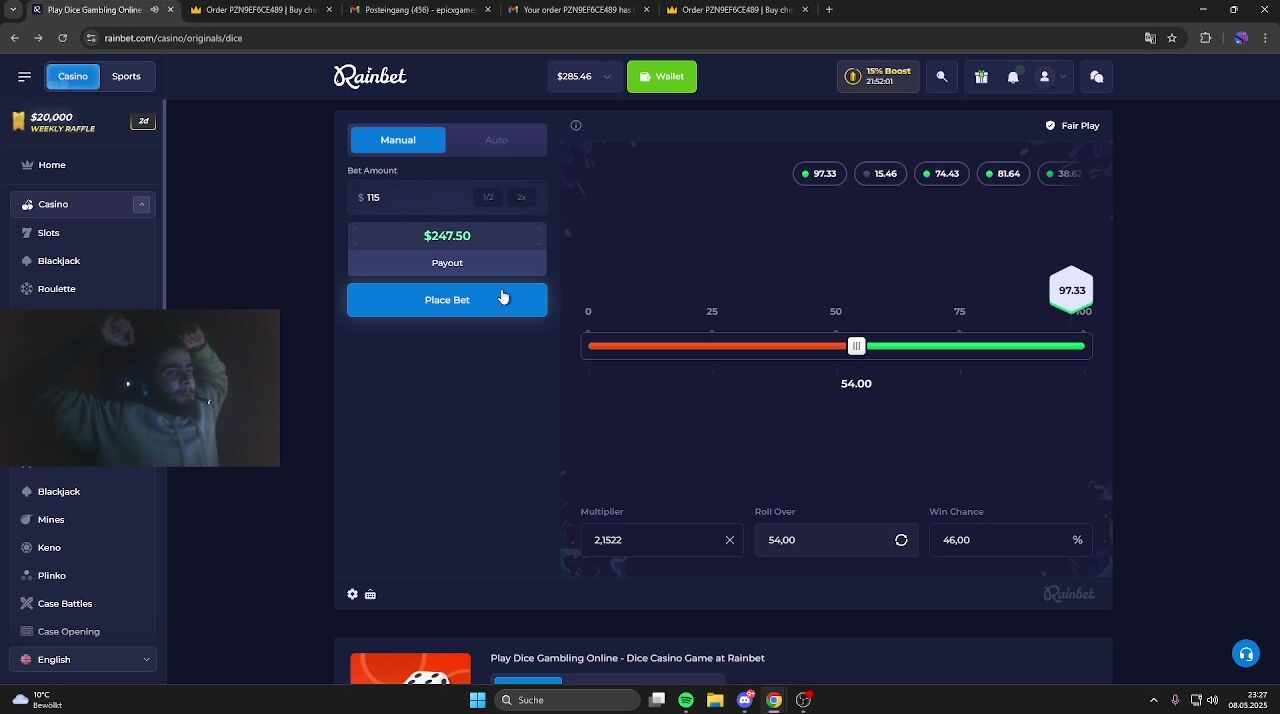Screen dimensions: 1280x714
Task: Open Spotify from the taskbar
Action: click(686, 700)
